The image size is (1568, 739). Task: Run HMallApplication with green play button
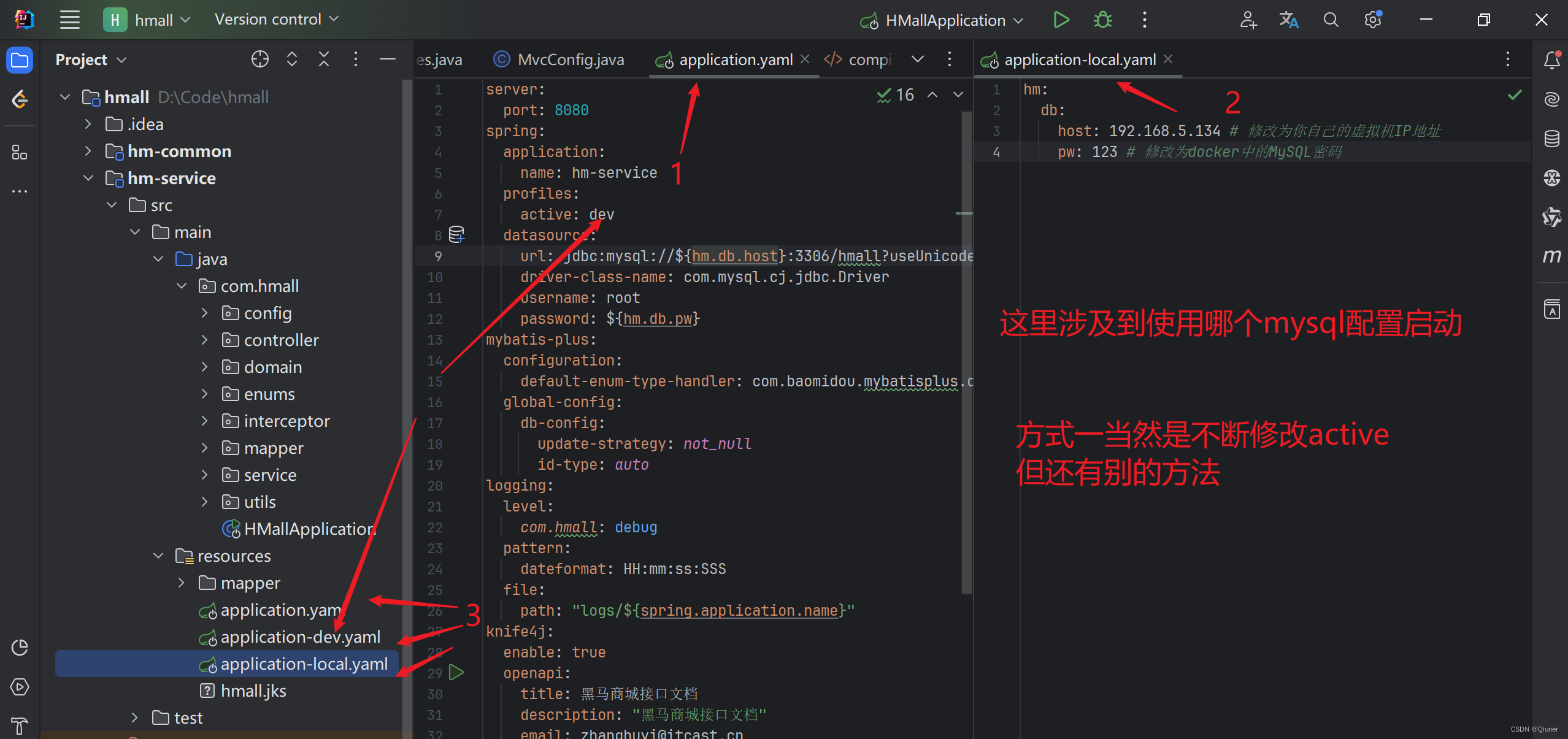[x=1061, y=20]
